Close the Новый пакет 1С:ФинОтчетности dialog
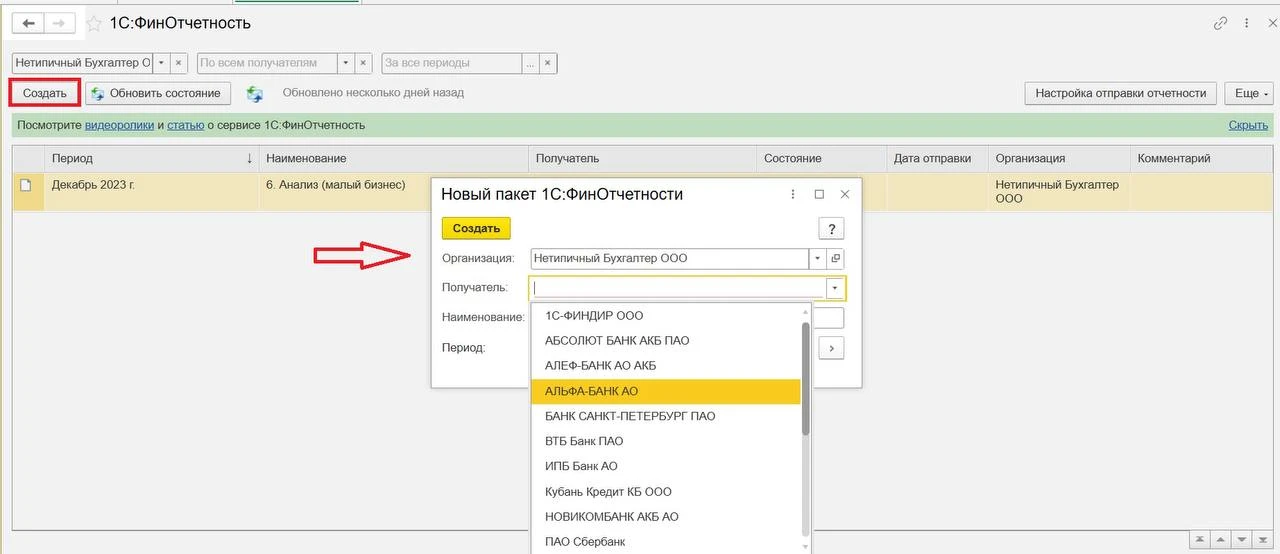Image resolution: width=1280 pixels, height=554 pixels. [x=845, y=194]
